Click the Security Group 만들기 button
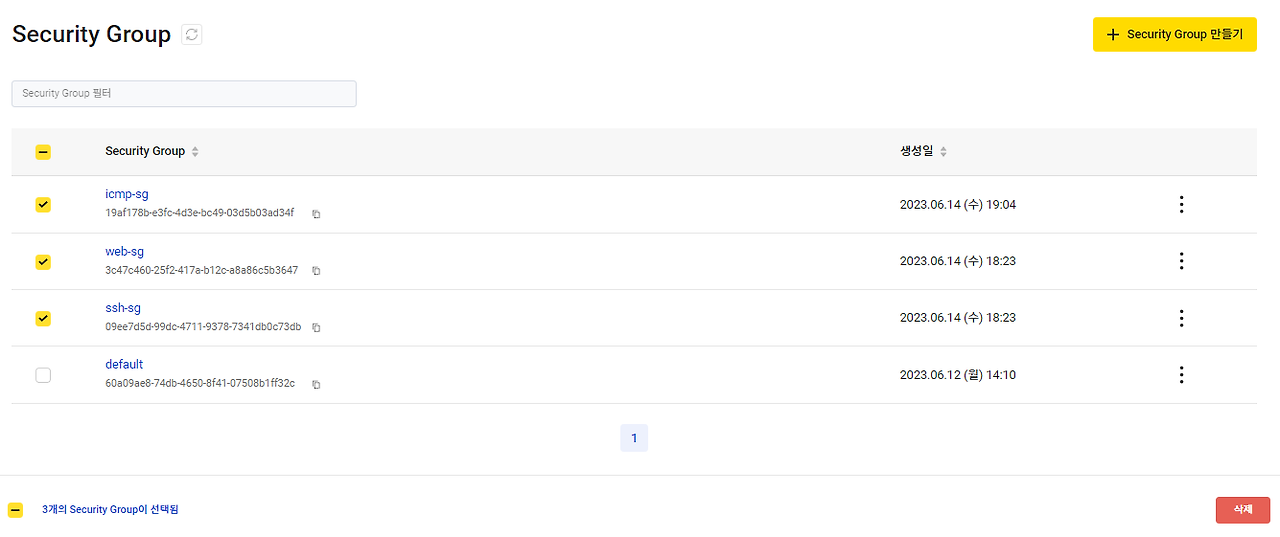 pyautogui.click(x=1175, y=34)
